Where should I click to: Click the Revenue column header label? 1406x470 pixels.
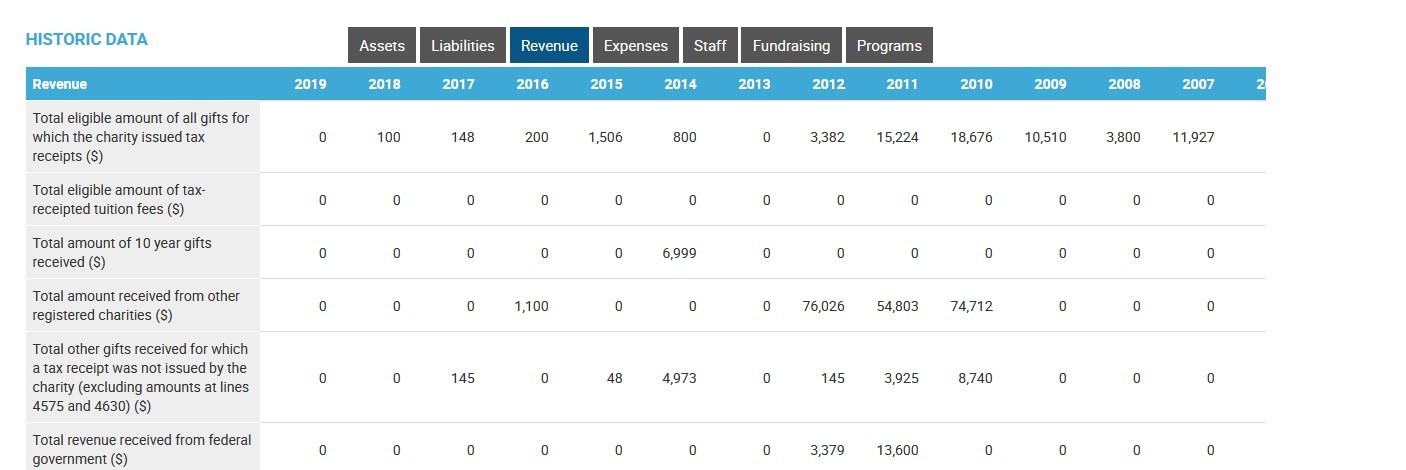60,84
